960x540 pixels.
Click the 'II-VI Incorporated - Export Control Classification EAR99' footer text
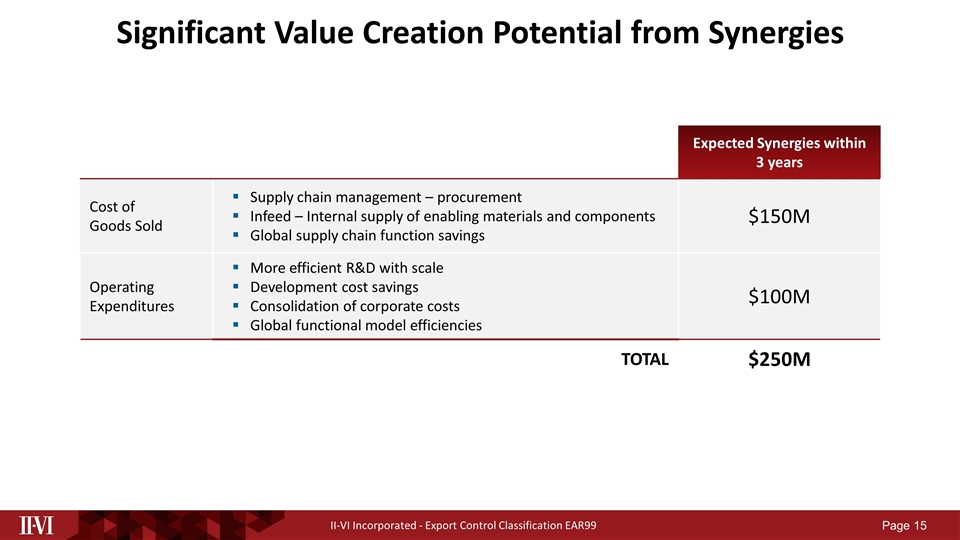(463, 525)
